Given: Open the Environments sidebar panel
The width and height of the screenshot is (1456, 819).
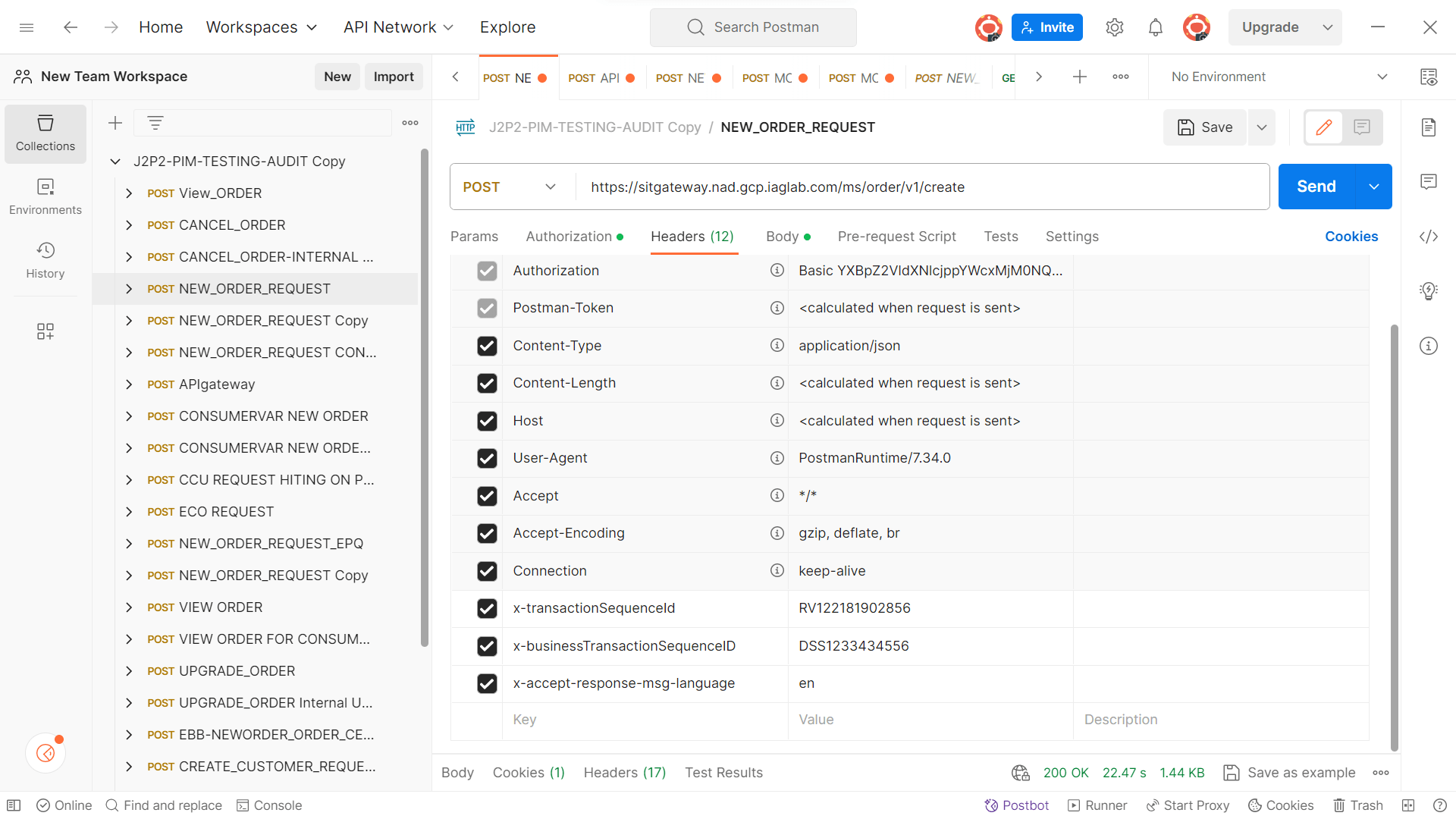Looking at the screenshot, I should pyautogui.click(x=45, y=196).
